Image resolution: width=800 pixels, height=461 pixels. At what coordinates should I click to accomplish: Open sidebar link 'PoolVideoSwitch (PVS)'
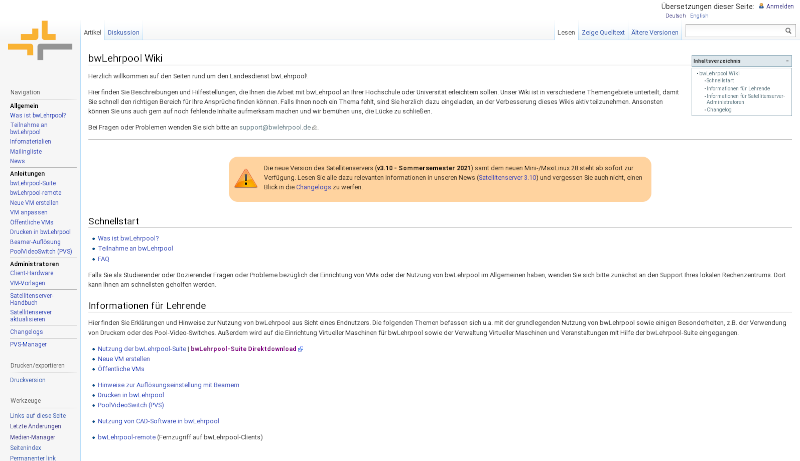tap(41, 251)
